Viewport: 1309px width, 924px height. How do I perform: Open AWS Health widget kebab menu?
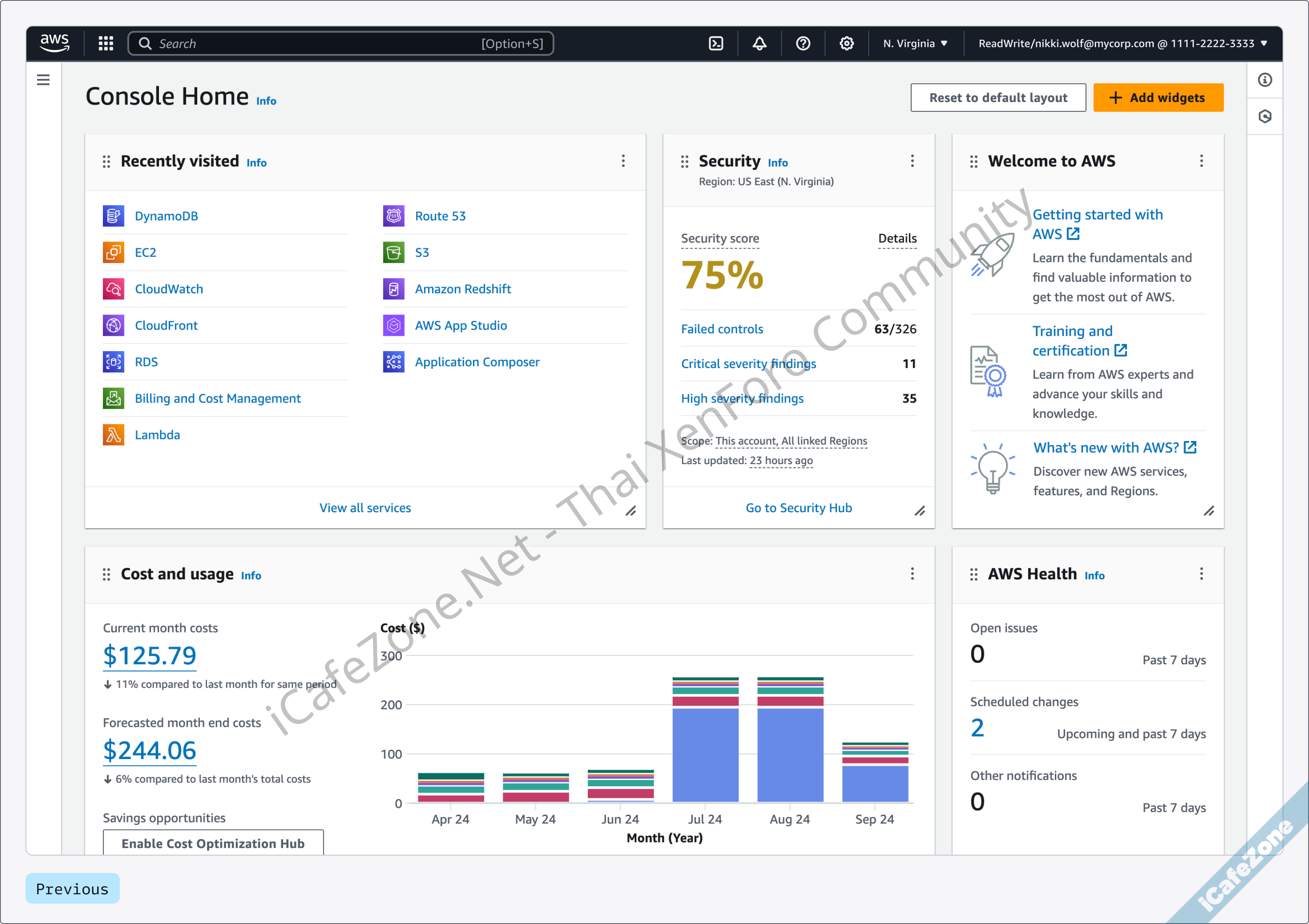[1201, 573]
